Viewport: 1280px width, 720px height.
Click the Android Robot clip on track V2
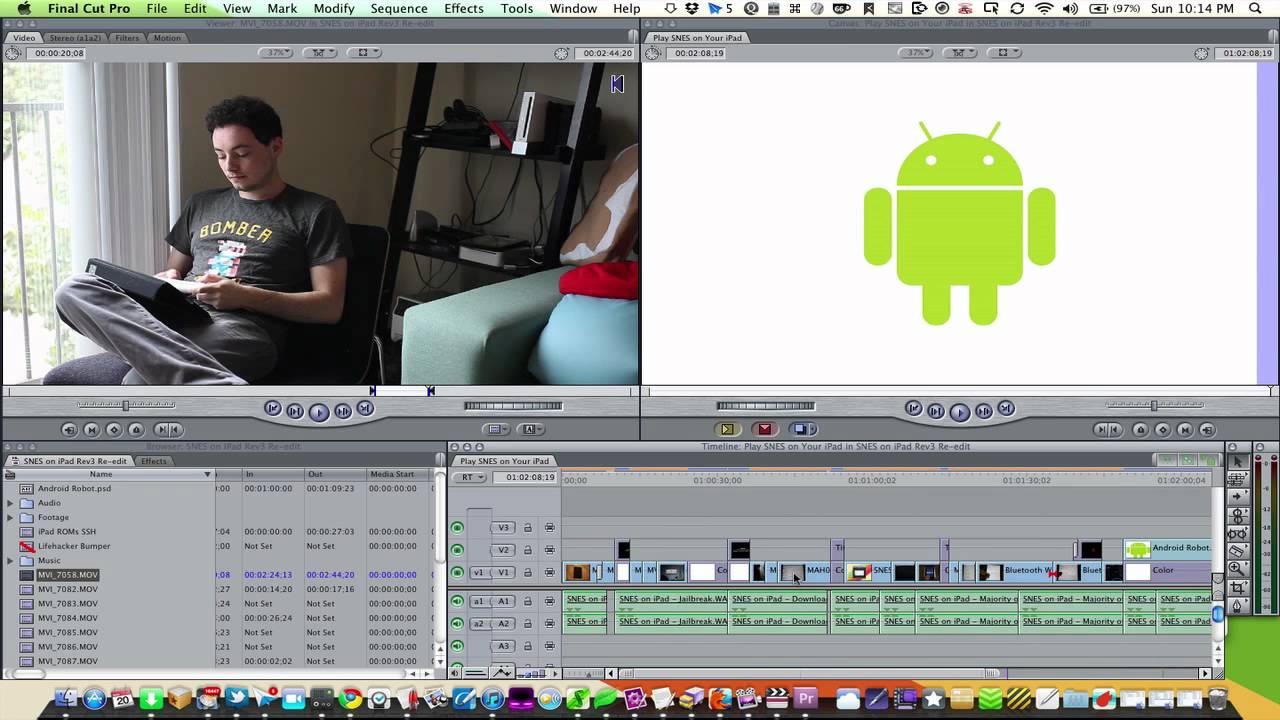[1169, 548]
